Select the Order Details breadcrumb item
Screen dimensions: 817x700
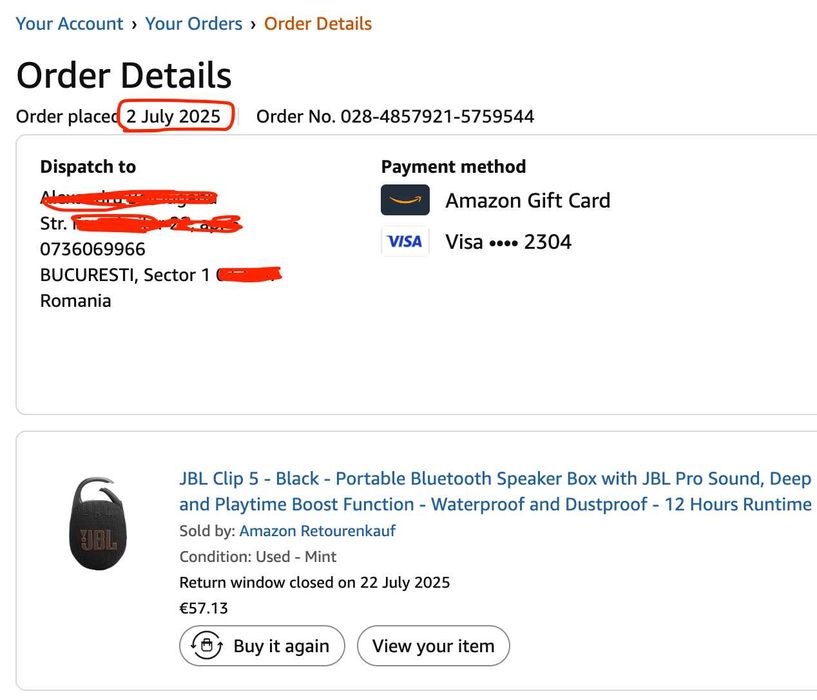point(318,23)
